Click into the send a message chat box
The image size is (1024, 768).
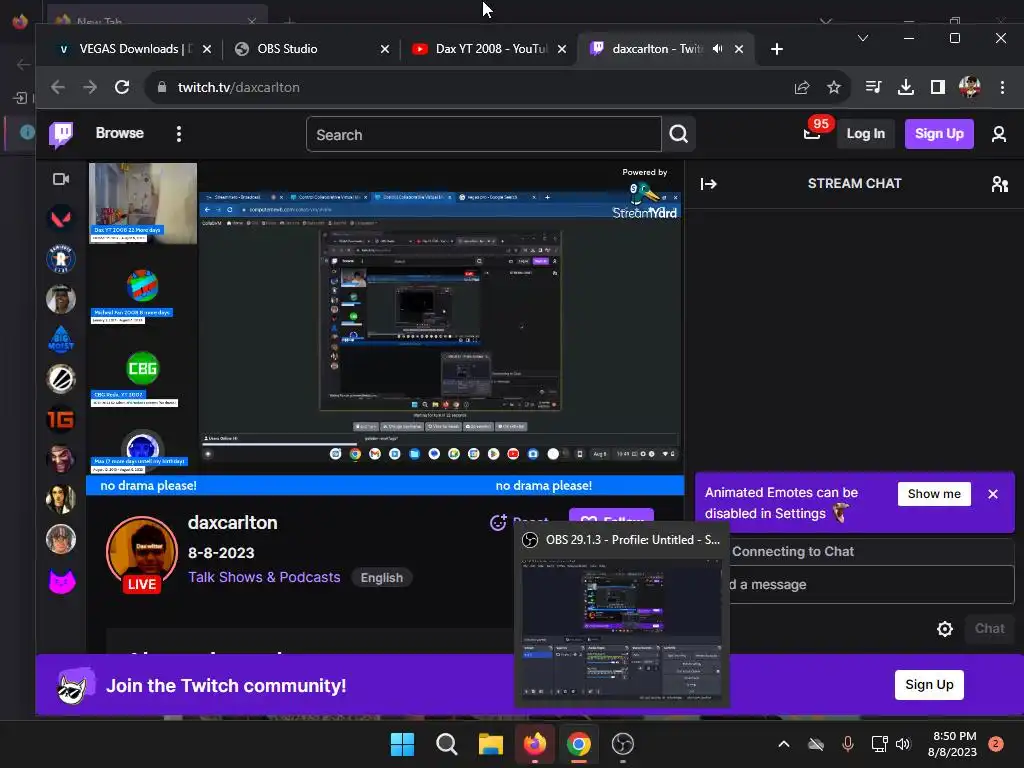(872, 584)
